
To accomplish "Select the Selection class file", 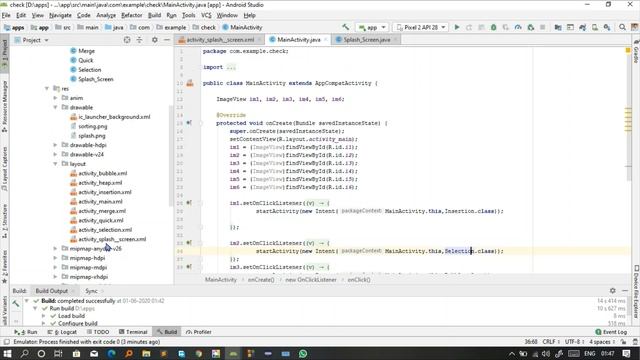I will (x=89, y=70).
